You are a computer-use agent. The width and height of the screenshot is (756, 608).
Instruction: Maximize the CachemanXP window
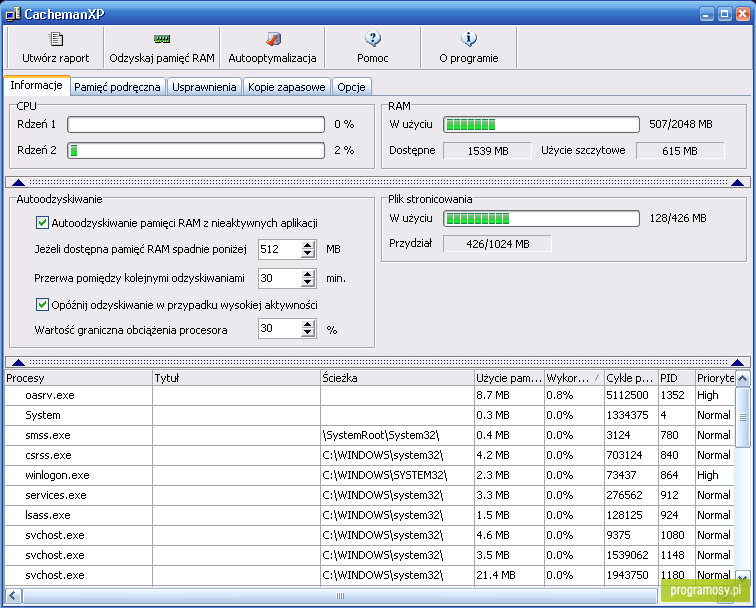(724, 14)
